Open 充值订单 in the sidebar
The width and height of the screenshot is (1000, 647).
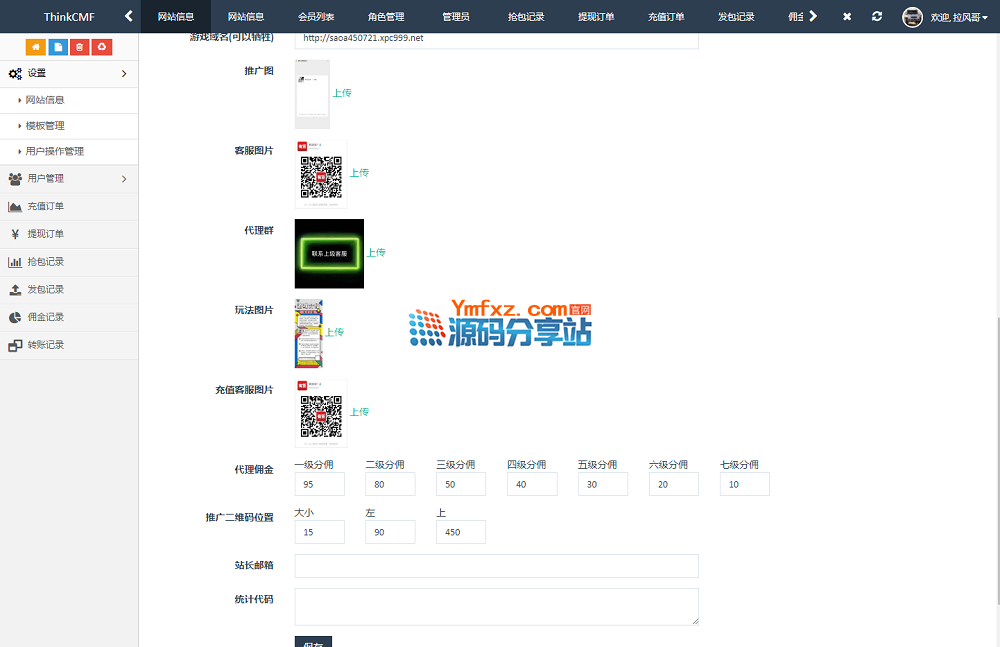tap(45, 207)
